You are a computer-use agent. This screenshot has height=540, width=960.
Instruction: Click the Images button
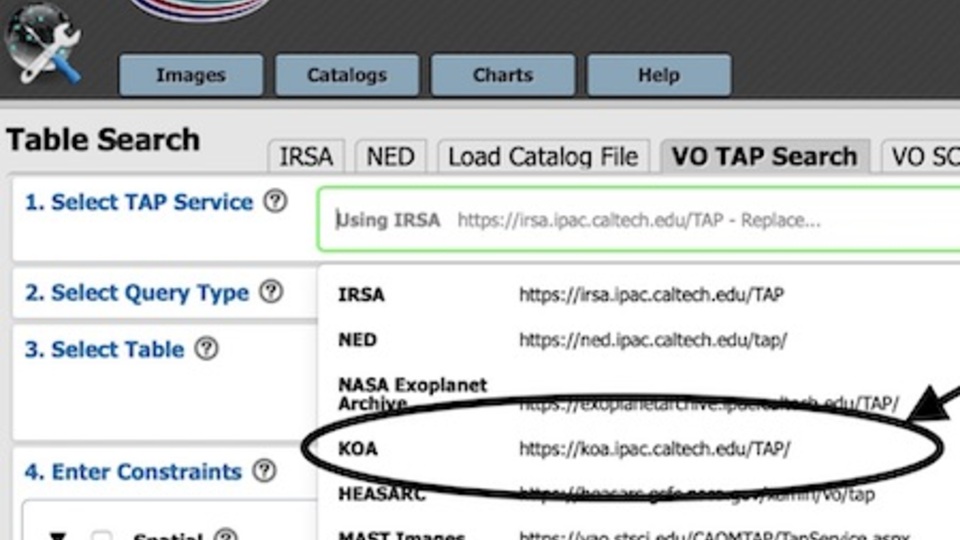pyautogui.click(x=190, y=75)
